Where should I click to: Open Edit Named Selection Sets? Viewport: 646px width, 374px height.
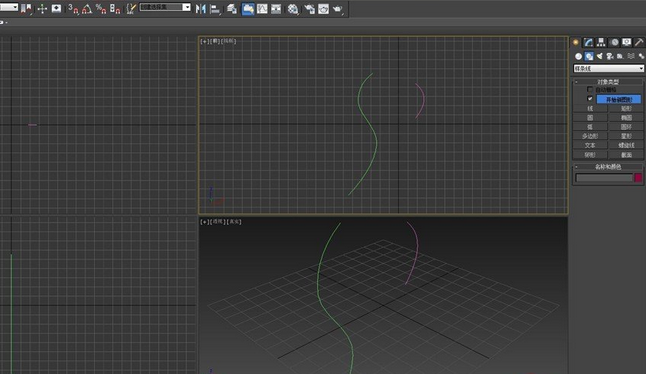131,9
